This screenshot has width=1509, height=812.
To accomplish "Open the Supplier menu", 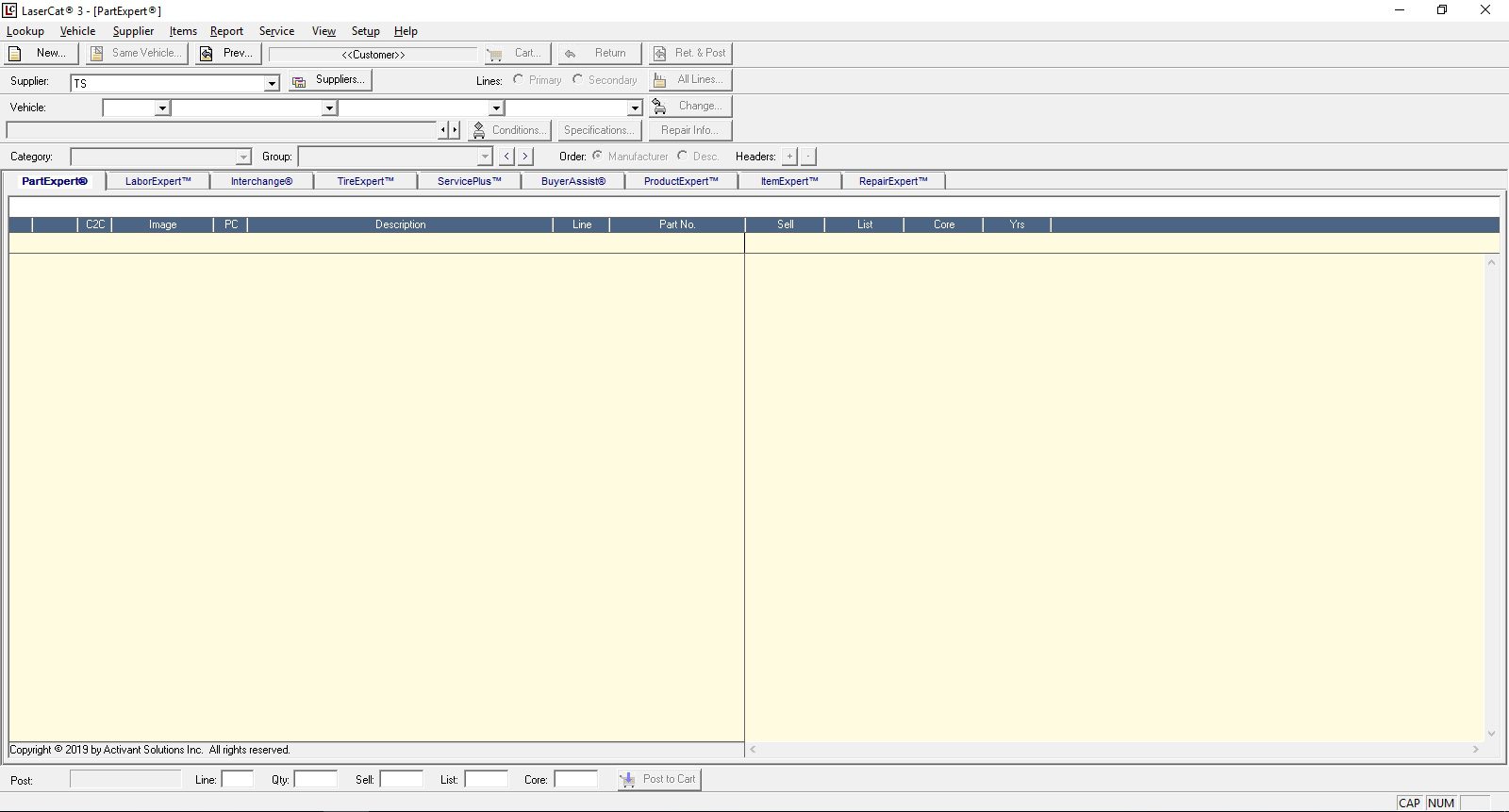I will 133,31.
